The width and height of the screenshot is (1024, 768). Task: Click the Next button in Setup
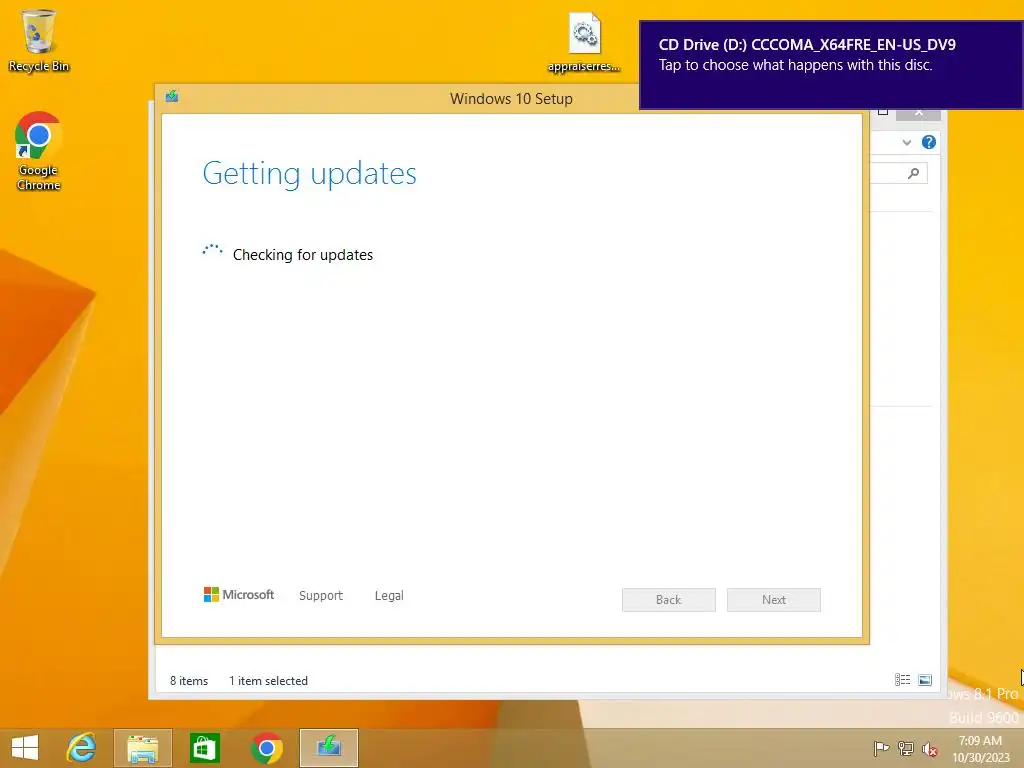coord(774,600)
